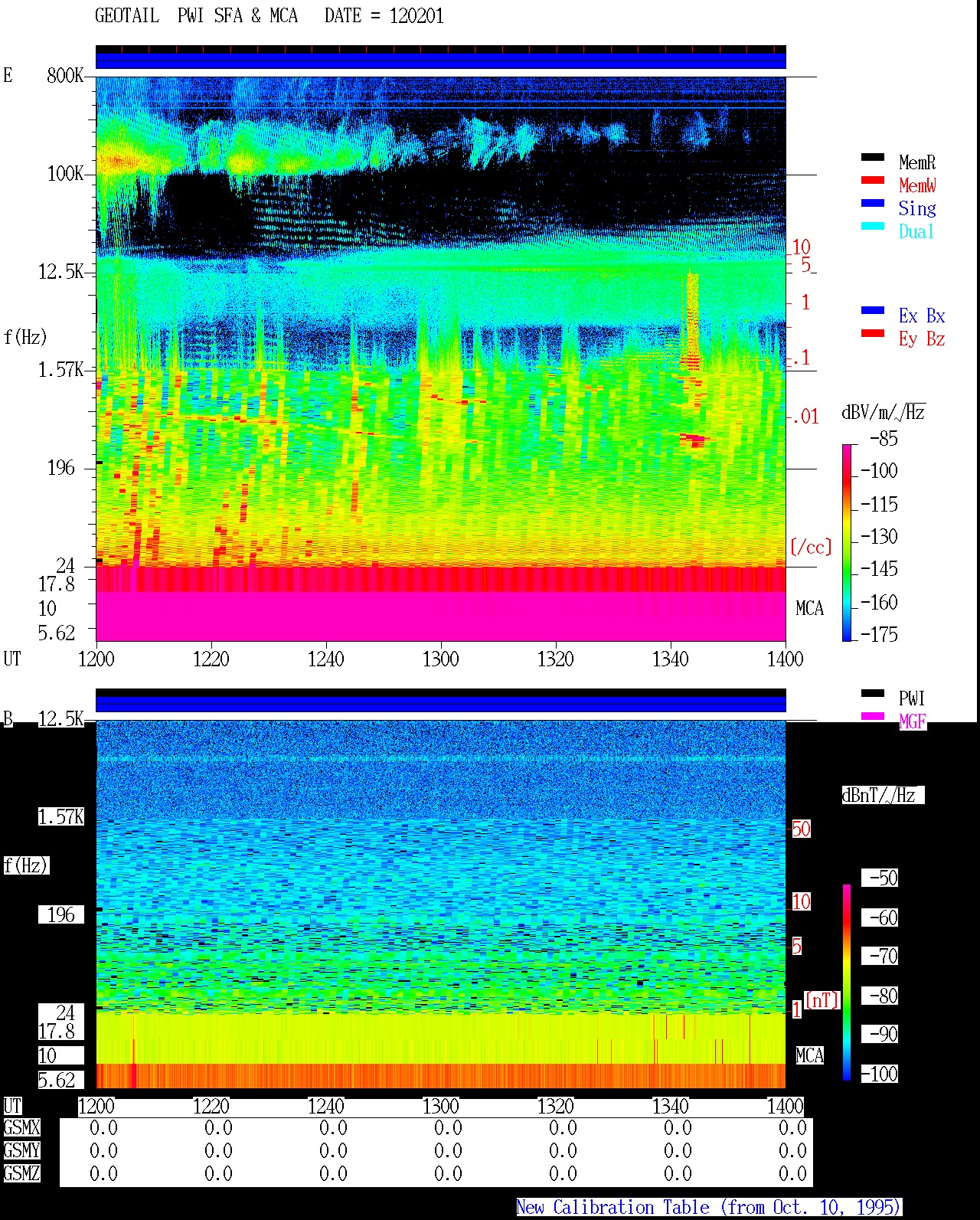
Task: Click the dBV/m/√Hz unit label
Action: point(884,412)
